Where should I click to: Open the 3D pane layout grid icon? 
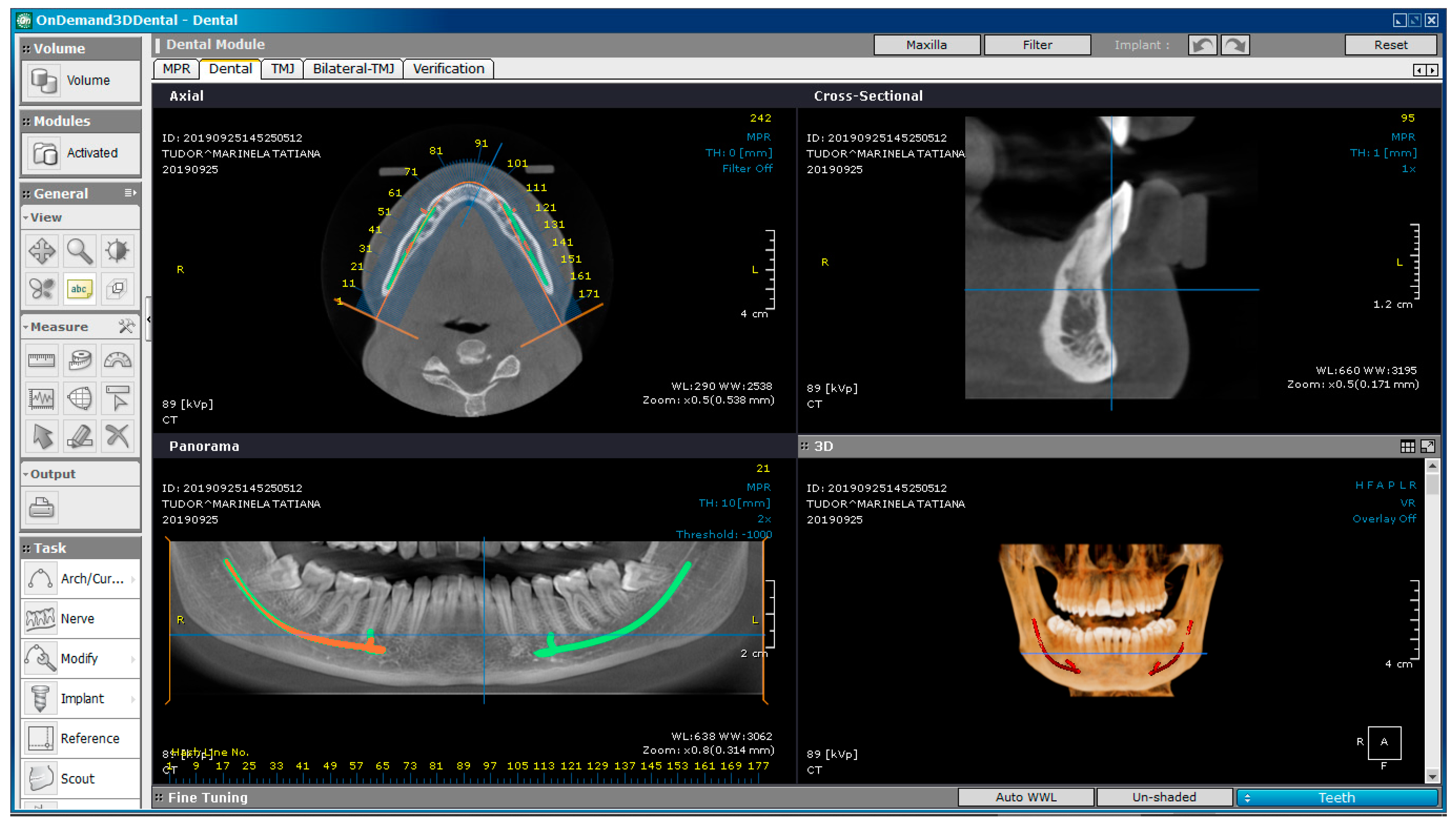[x=1408, y=447]
